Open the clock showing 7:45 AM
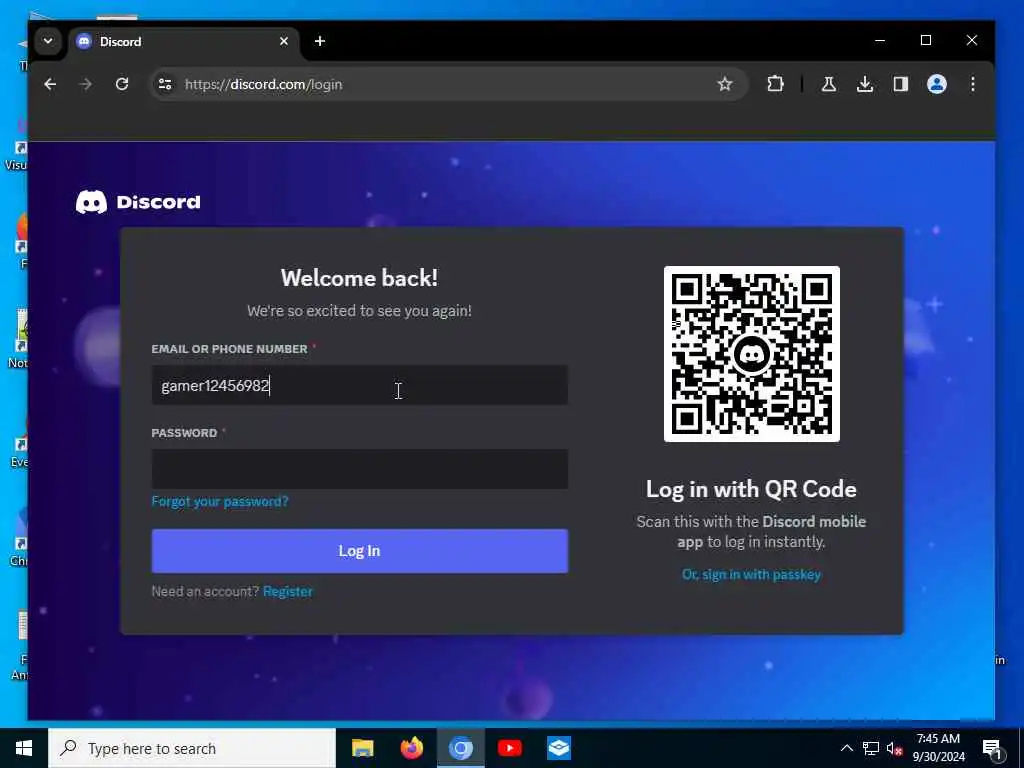The width and height of the screenshot is (1024, 768). 938,748
